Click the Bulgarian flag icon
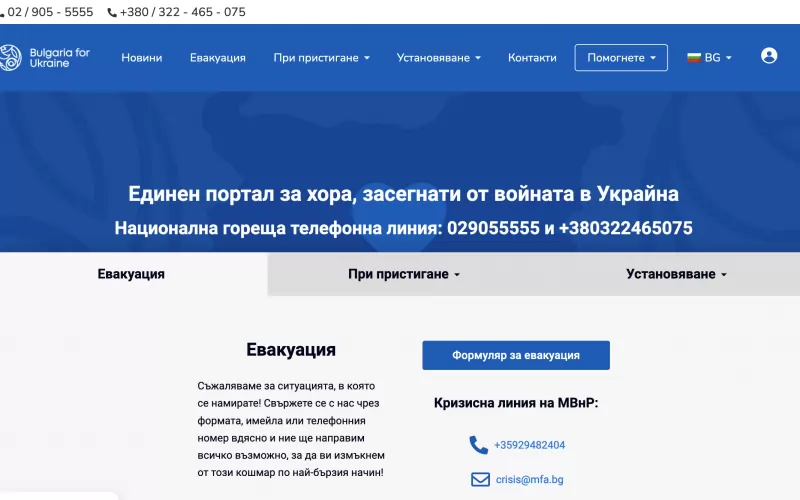 (693, 58)
